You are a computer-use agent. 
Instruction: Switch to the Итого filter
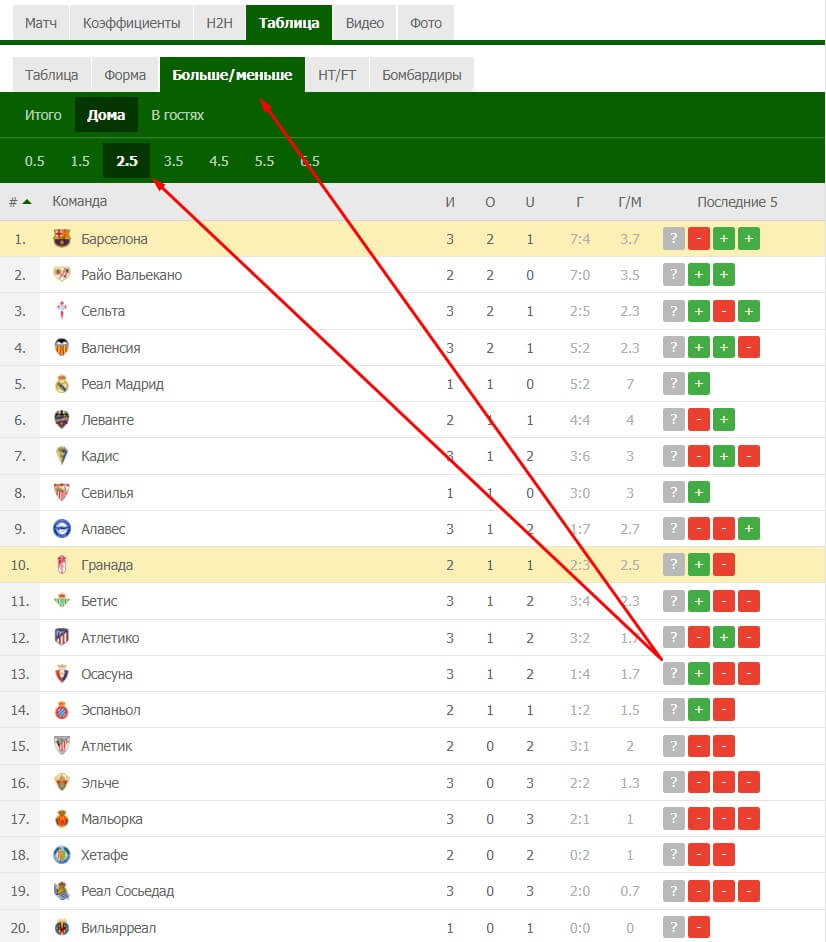(x=43, y=115)
